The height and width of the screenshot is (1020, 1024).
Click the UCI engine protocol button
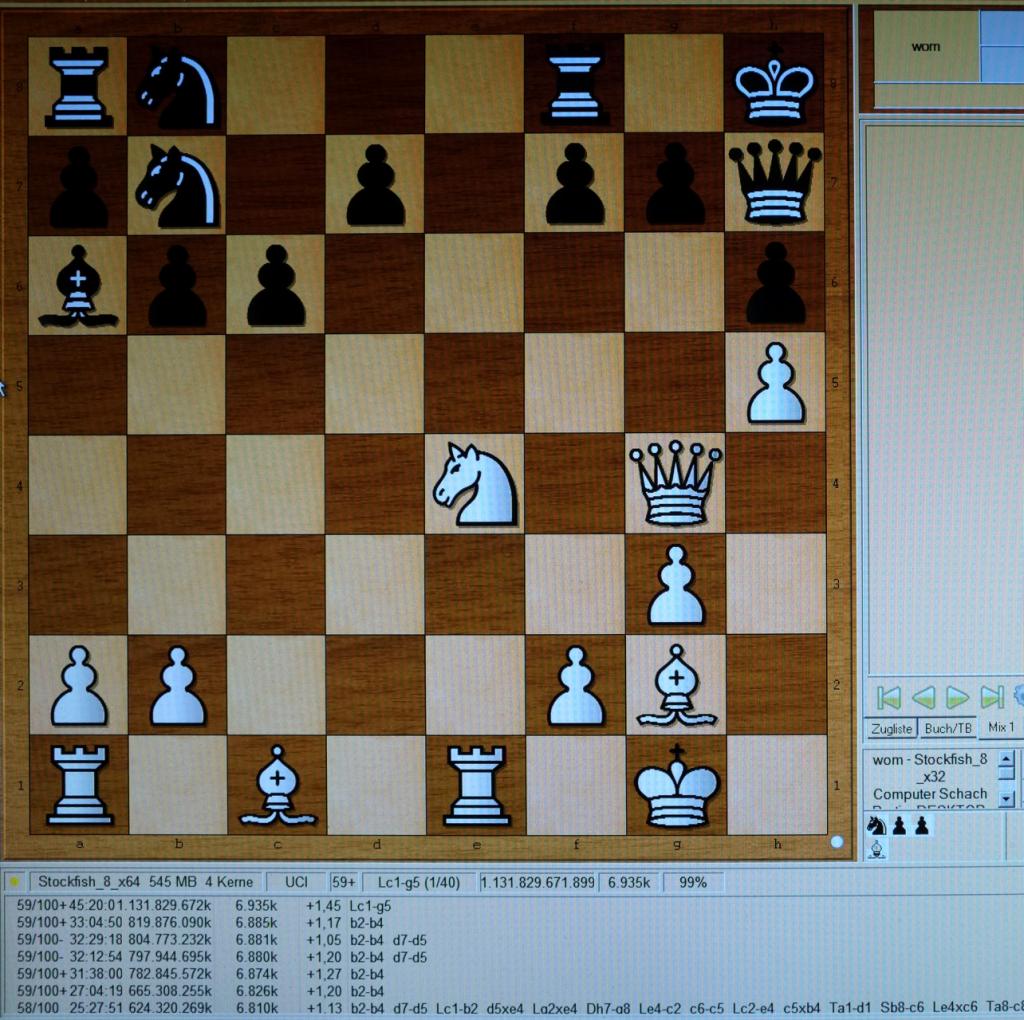[x=297, y=882]
